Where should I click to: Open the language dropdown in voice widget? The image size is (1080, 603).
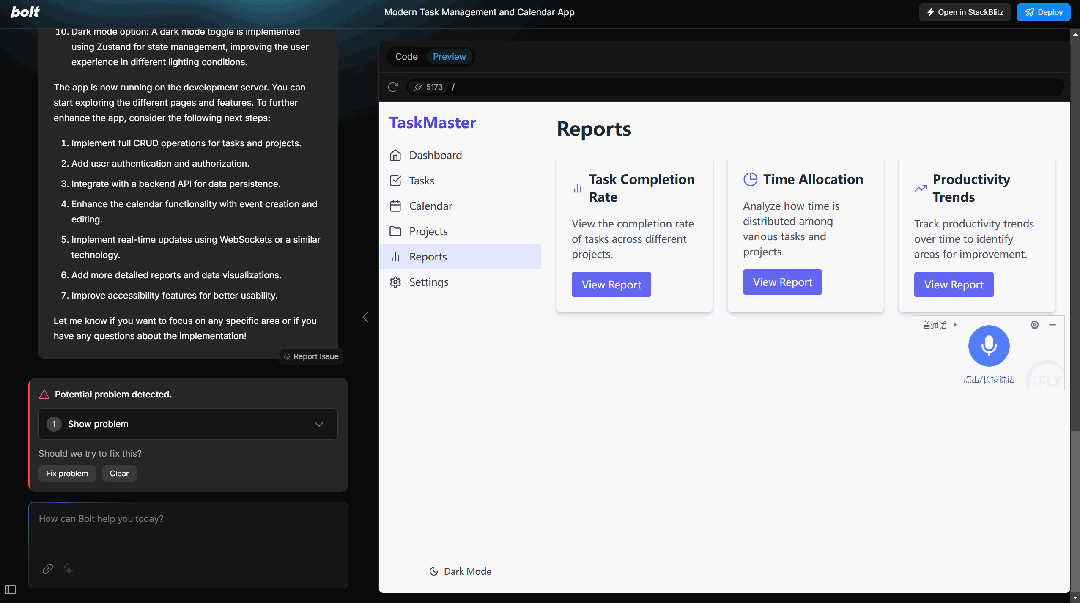(x=940, y=325)
